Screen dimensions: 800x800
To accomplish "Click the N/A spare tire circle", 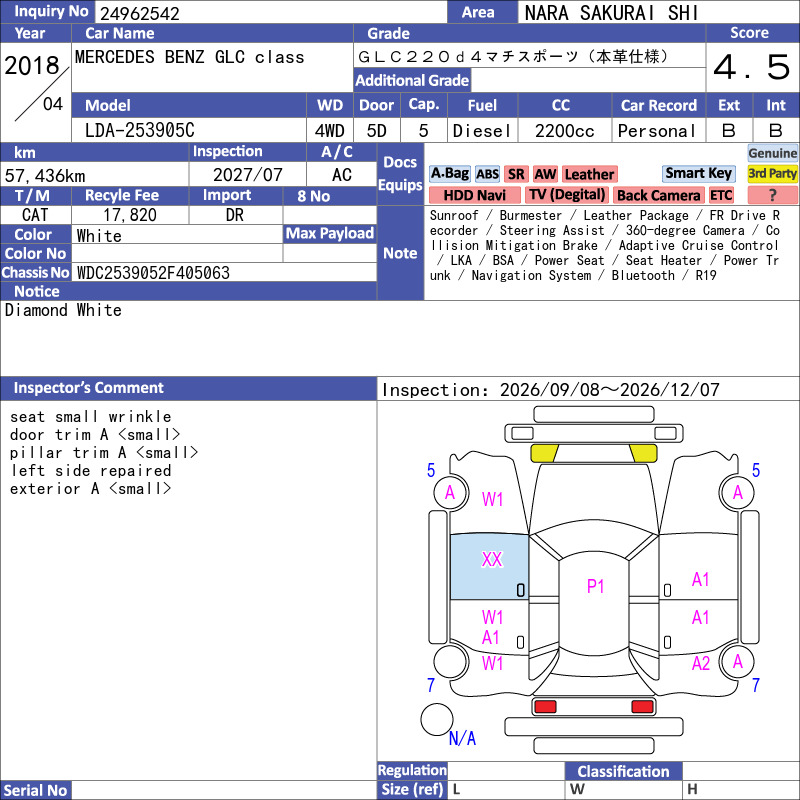I will click(x=437, y=719).
